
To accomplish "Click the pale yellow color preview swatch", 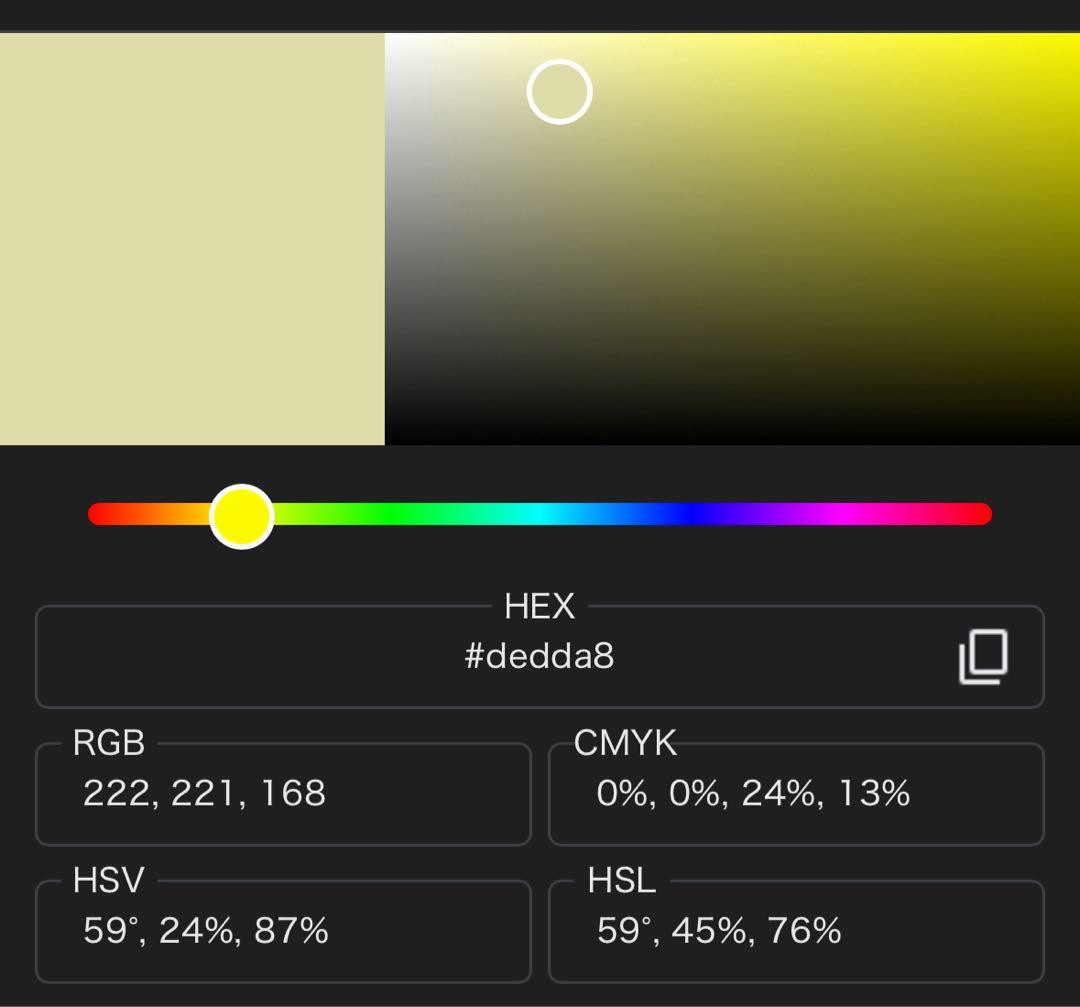I will [x=192, y=239].
